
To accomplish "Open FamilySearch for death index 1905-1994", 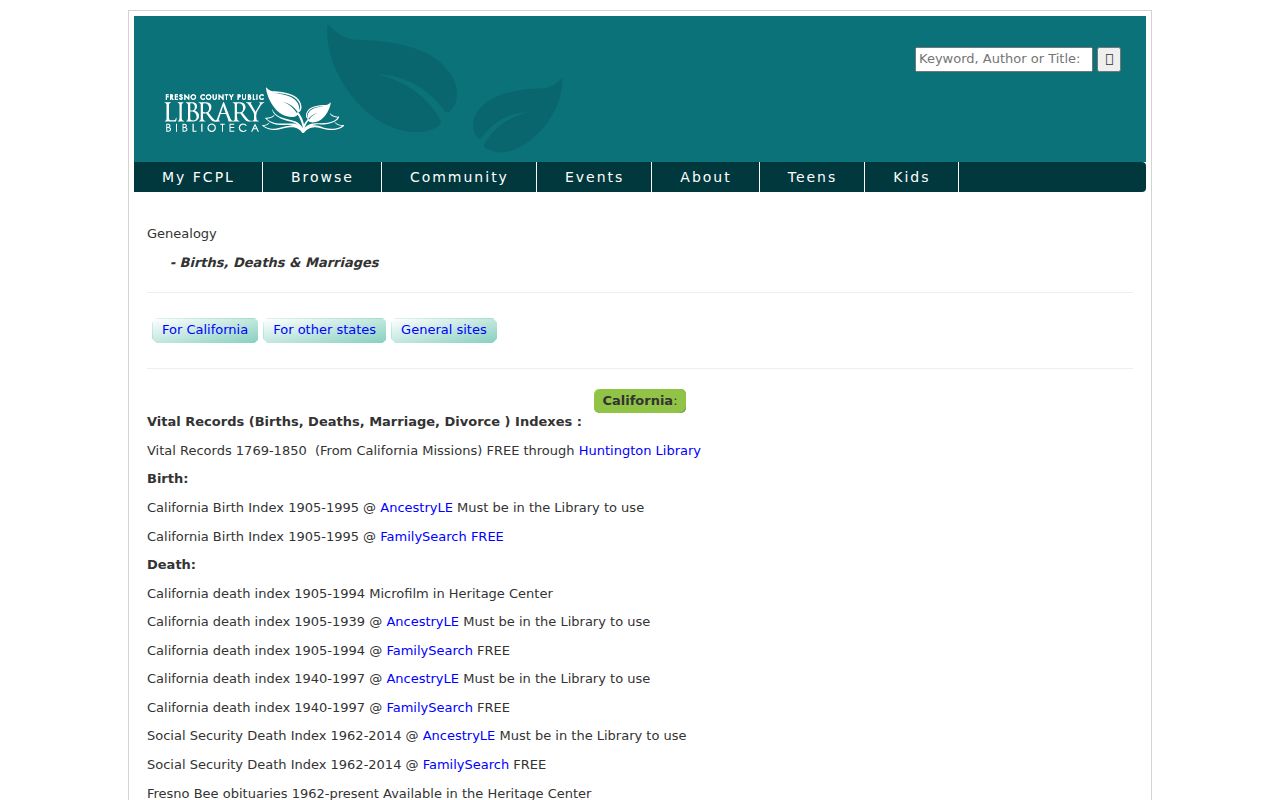I will [430, 651].
